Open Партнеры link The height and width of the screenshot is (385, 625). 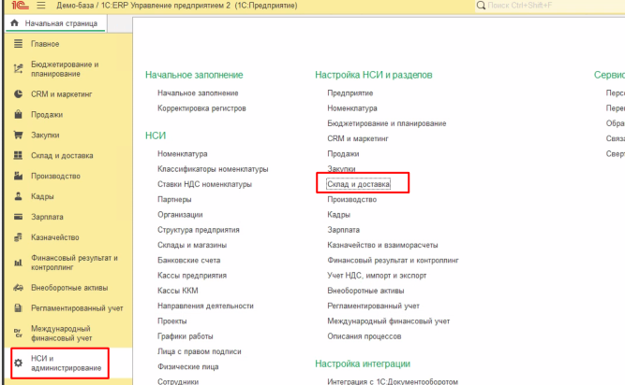[x=174, y=199]
